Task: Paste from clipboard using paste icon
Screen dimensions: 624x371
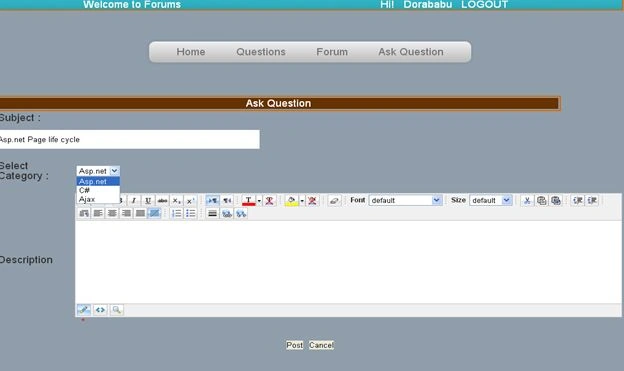Action: pyautogui.click(x=556, y=201)
